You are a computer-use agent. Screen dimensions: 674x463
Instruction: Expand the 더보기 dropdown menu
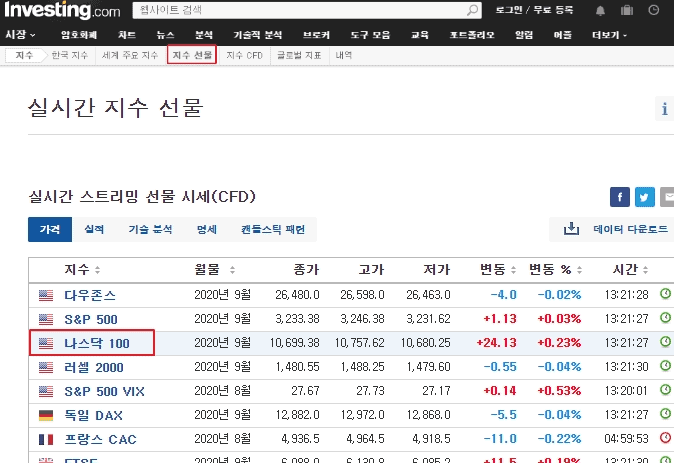[x=609, y=35]
